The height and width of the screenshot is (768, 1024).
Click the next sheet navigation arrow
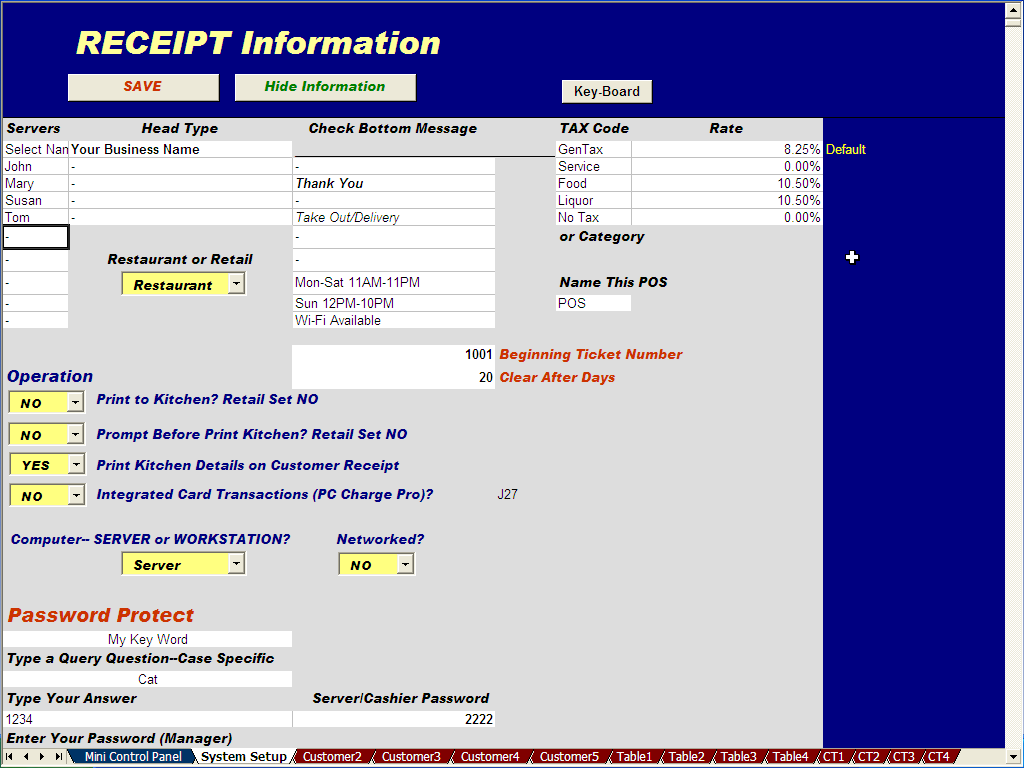42,757
